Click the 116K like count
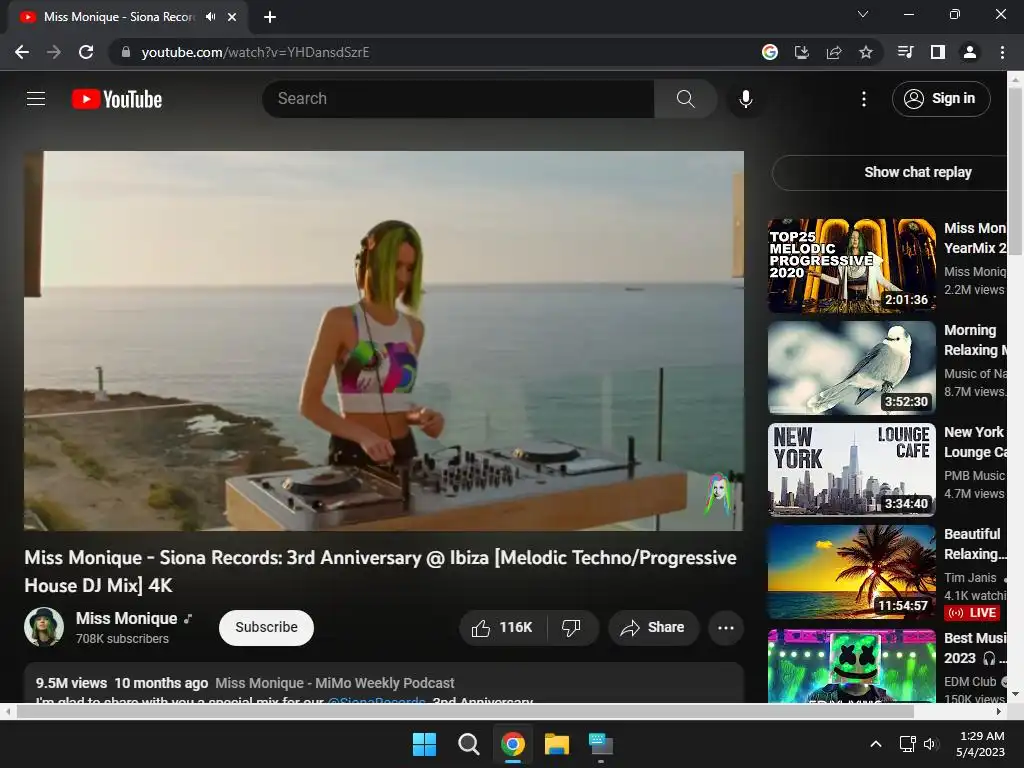Screen dimensions: 1024x768 515,628
